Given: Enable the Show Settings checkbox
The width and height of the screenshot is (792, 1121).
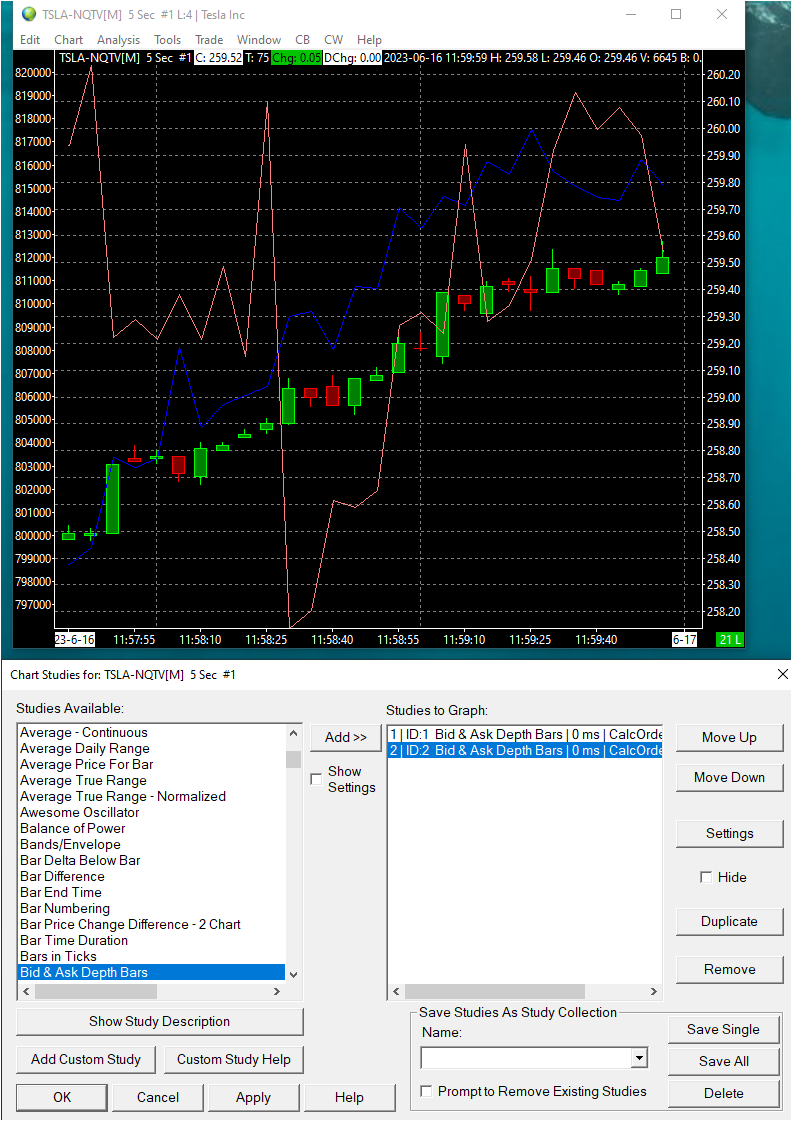Looking at the screenshot, I should (x=317, y=779).
